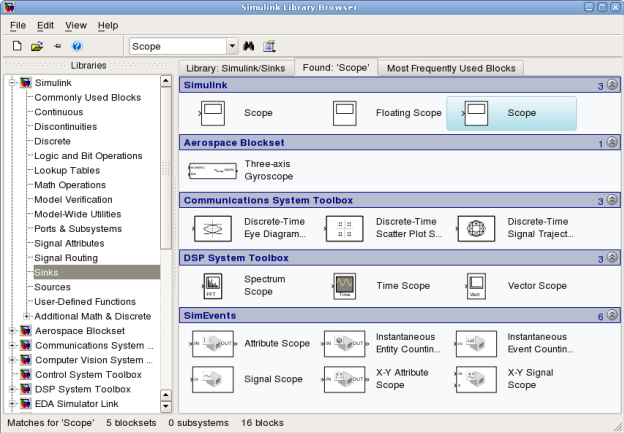Screen dimensions: 624x433
Task: Expand Computer Vision System tree node
Action: pos(12,360)
